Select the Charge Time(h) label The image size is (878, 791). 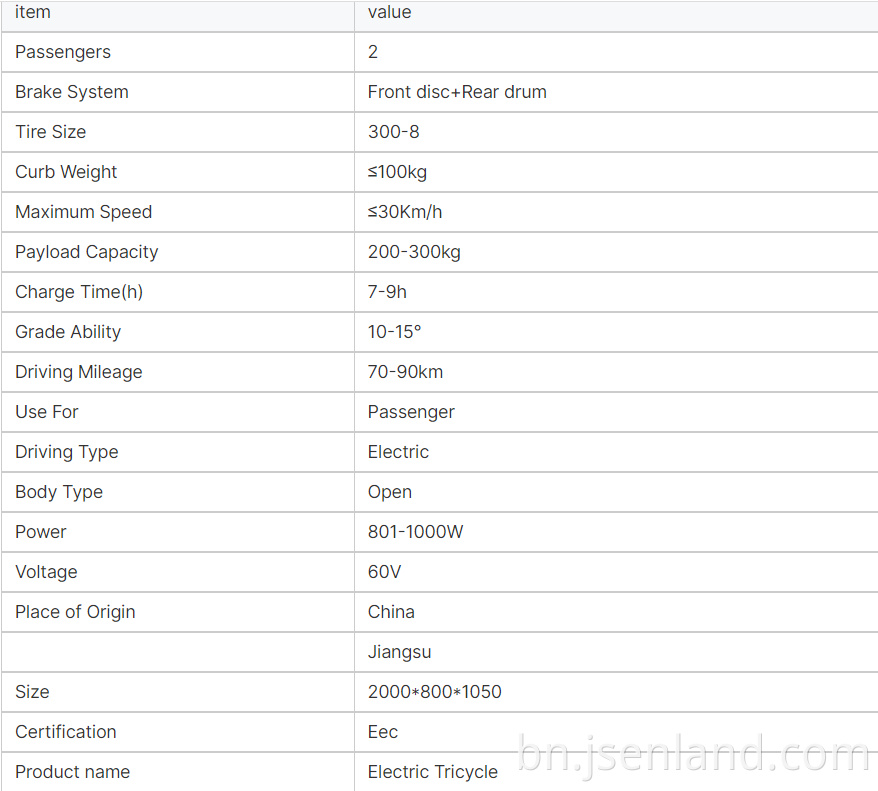79,292
